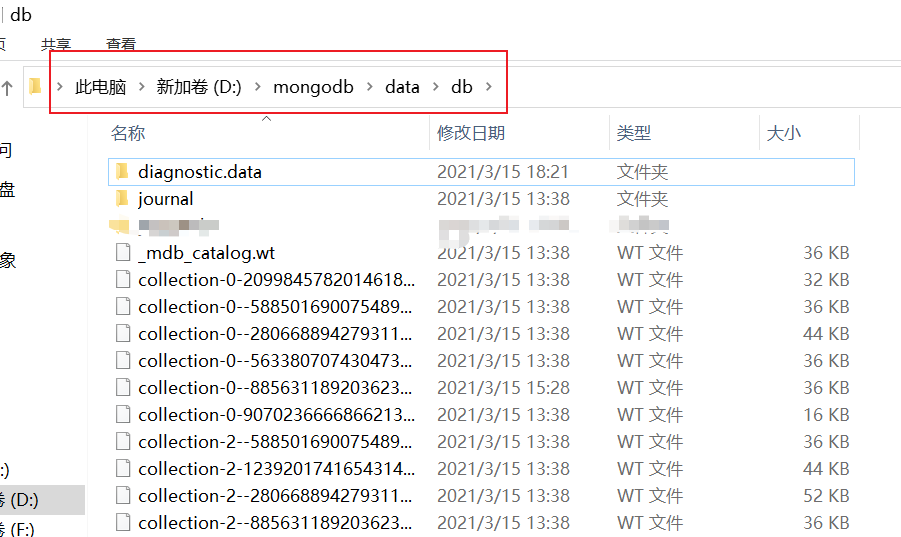901x537 pixels.
Task: Select the (D:) drive in navigation pane
Action: pyautogui.click(x=41, y=500)
